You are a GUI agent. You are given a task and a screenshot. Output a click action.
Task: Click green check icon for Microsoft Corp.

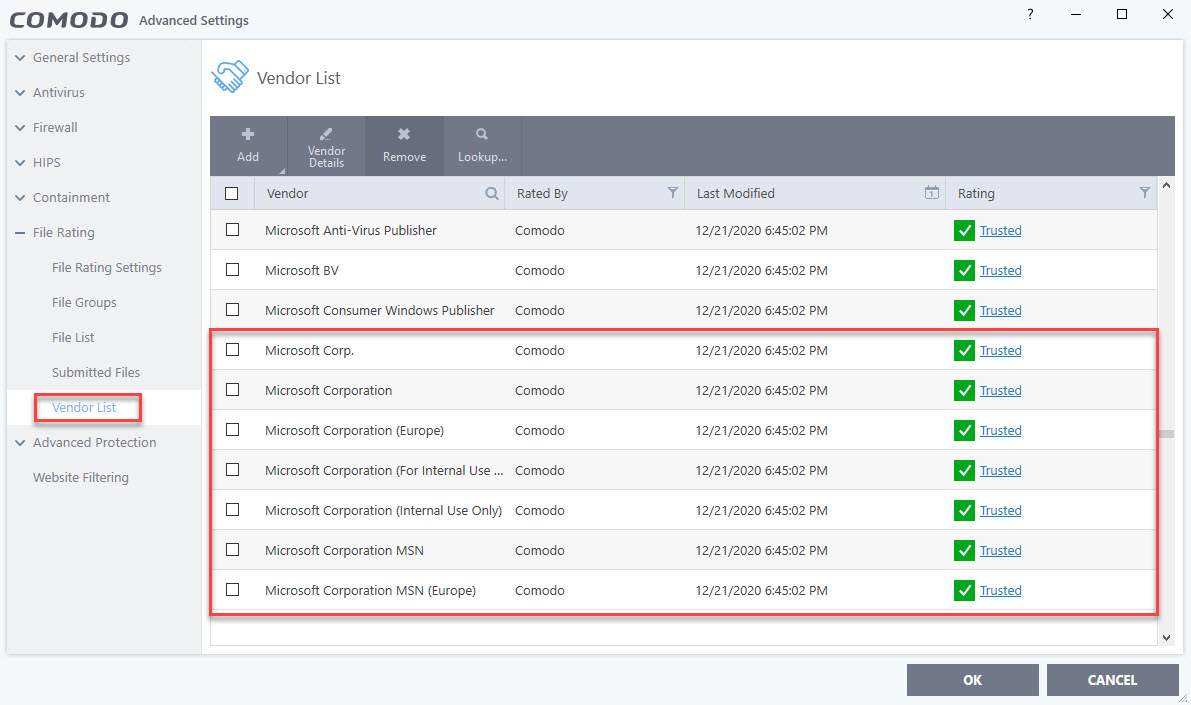pos(964,350)
